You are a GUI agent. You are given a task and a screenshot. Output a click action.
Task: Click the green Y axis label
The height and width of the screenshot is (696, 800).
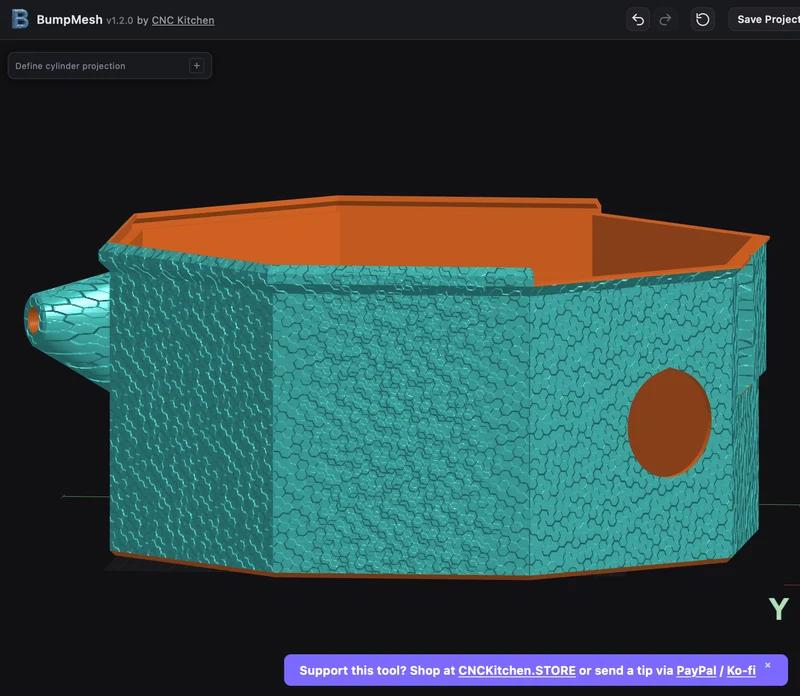tap(779, 609)
